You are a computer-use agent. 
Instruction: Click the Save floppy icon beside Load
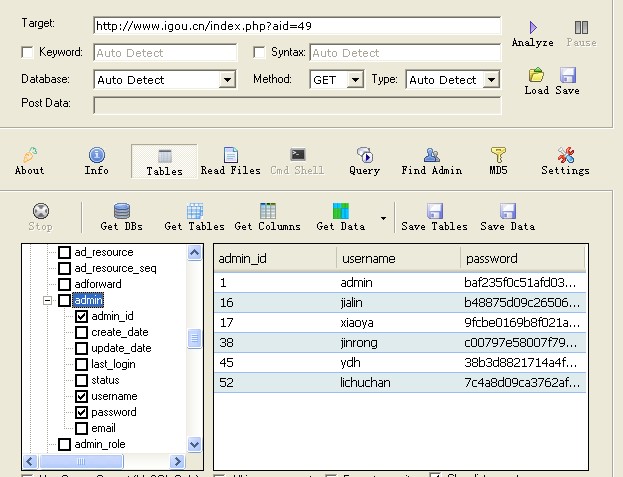(567, 75)
